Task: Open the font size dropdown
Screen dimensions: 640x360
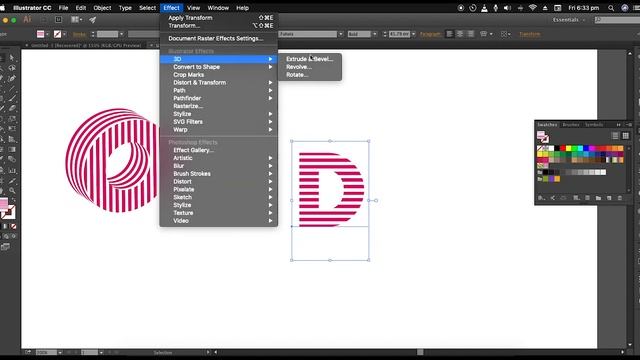Action: click(x=413, y=34)
